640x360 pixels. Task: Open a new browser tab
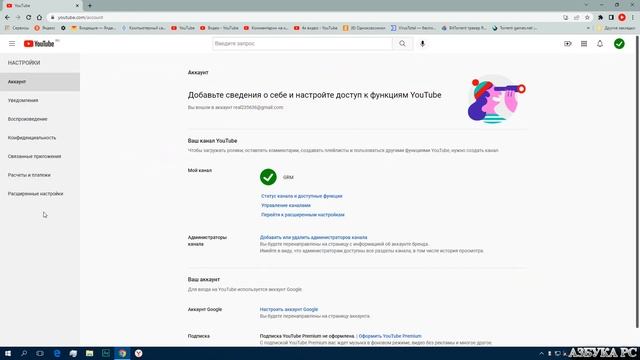pos(90,6)
